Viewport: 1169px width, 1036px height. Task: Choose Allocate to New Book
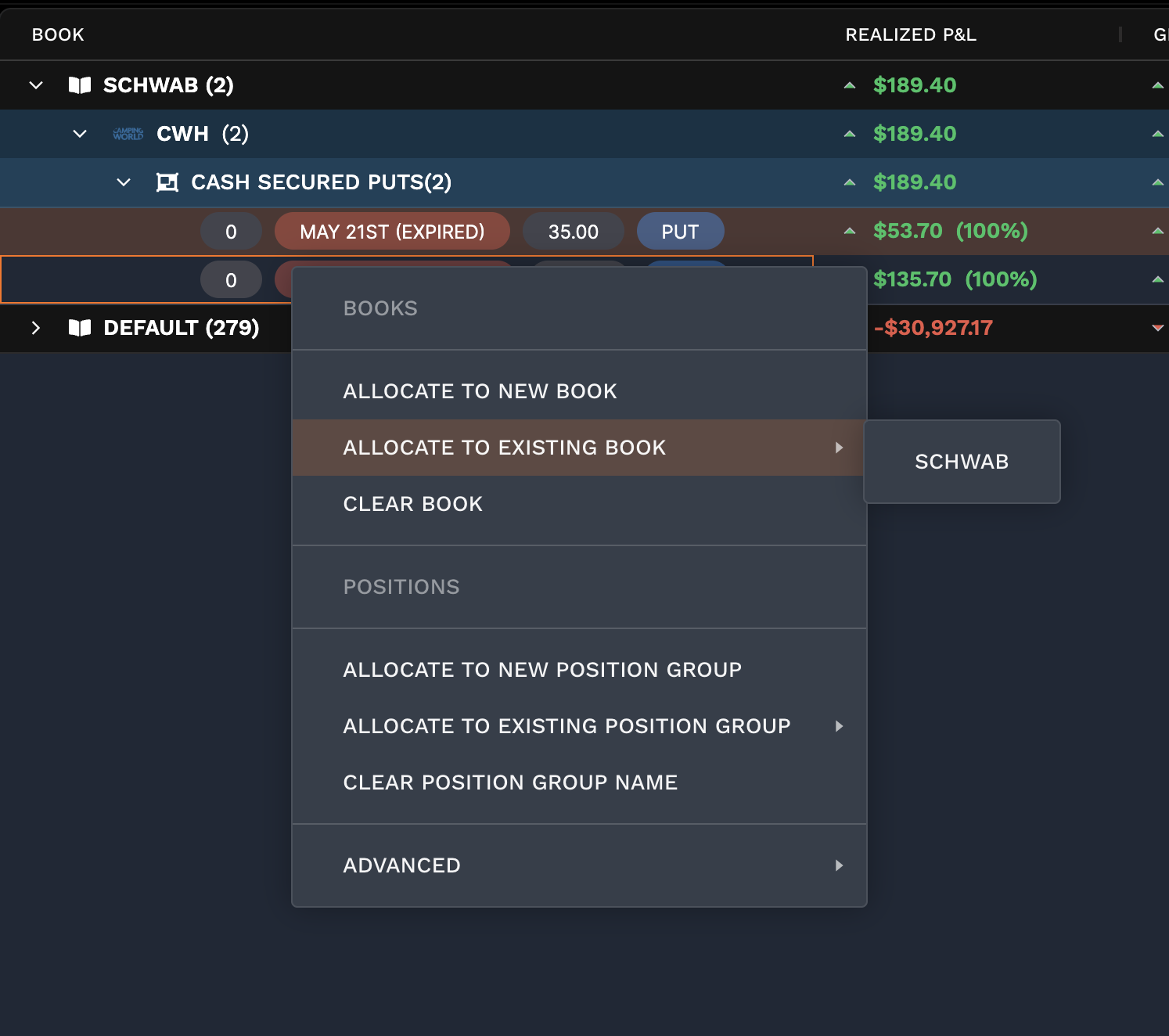579,391
